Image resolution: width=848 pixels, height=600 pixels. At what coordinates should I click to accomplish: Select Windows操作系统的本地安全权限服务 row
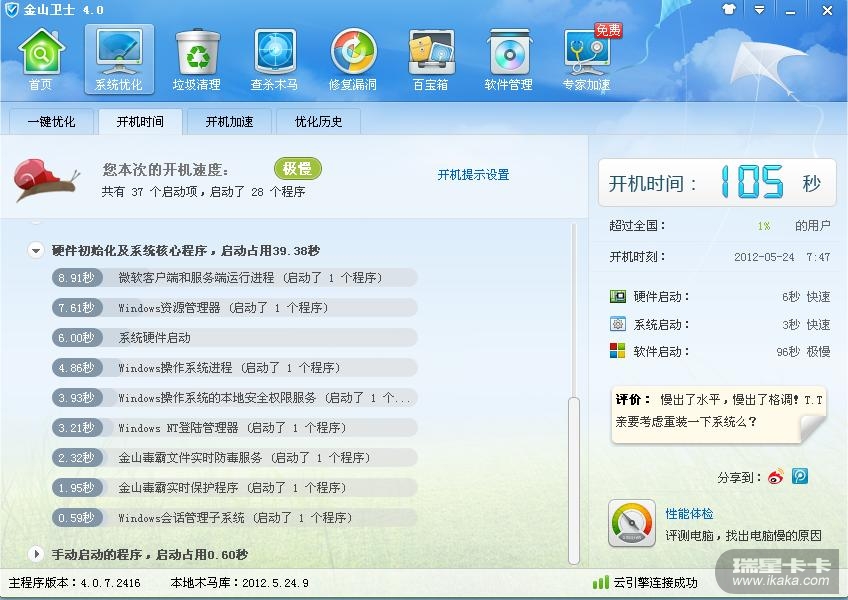[235, 398]
